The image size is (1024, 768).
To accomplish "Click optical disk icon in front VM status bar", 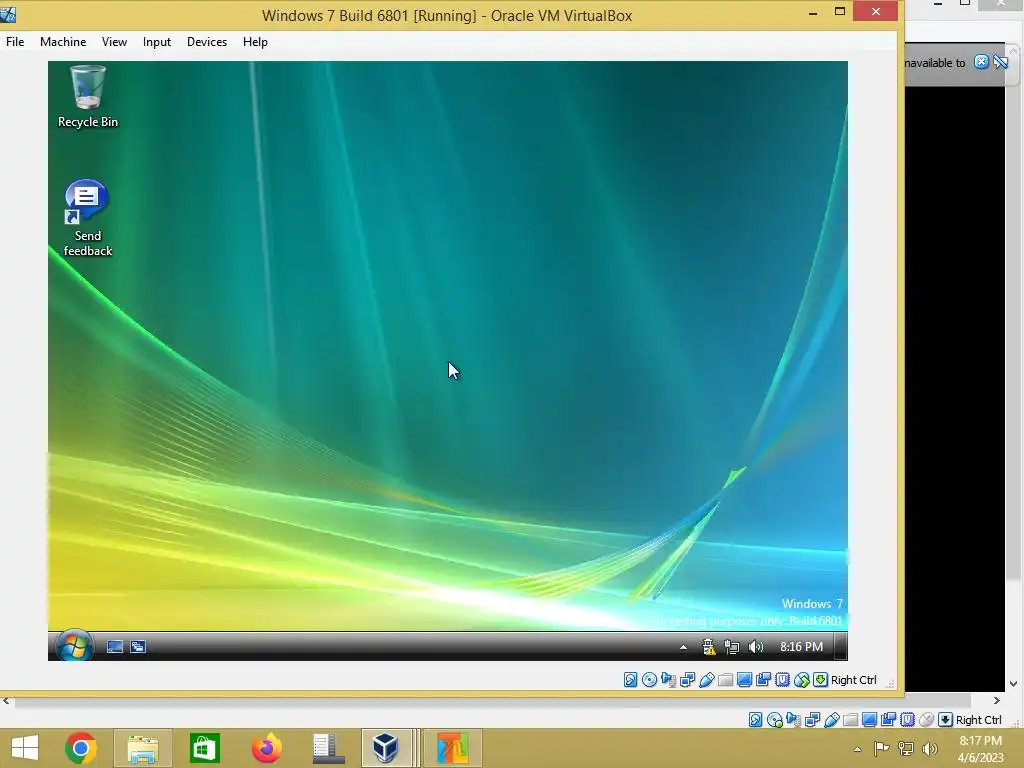I will [649, 680].
